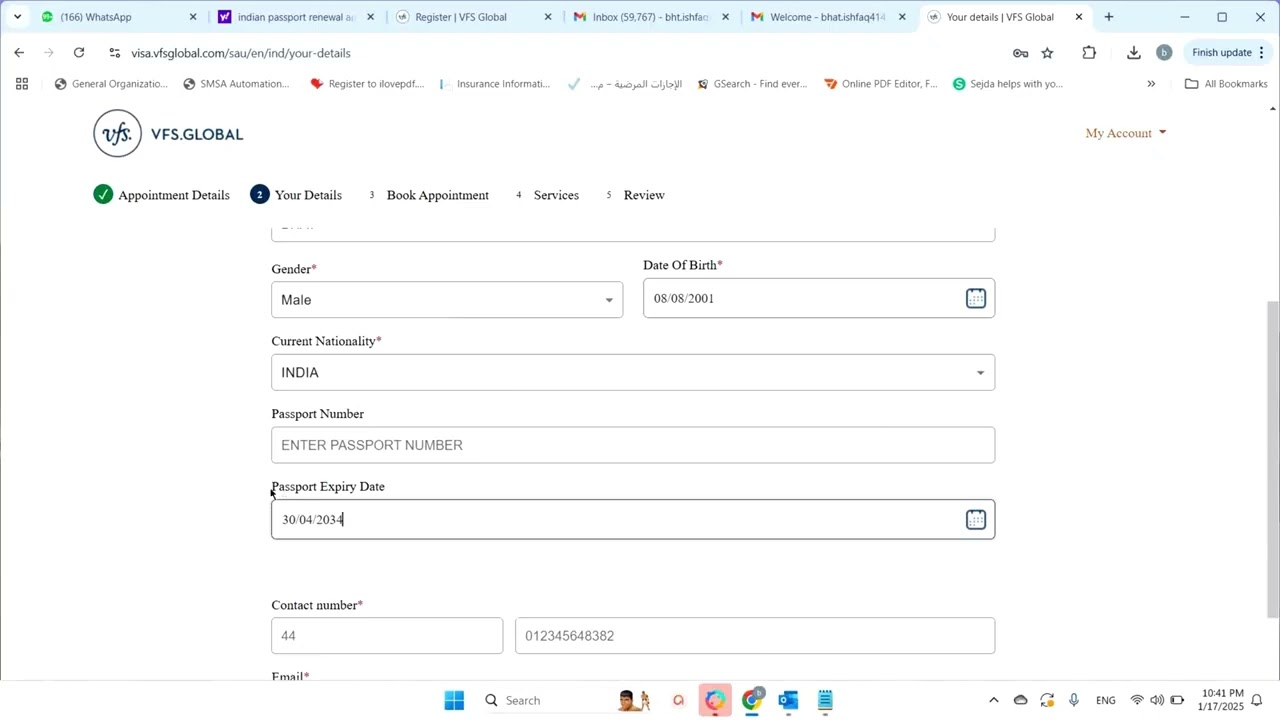The height and width of the screenshot is (720, 1280).
Task: Reload the current page
Action: 79,53
